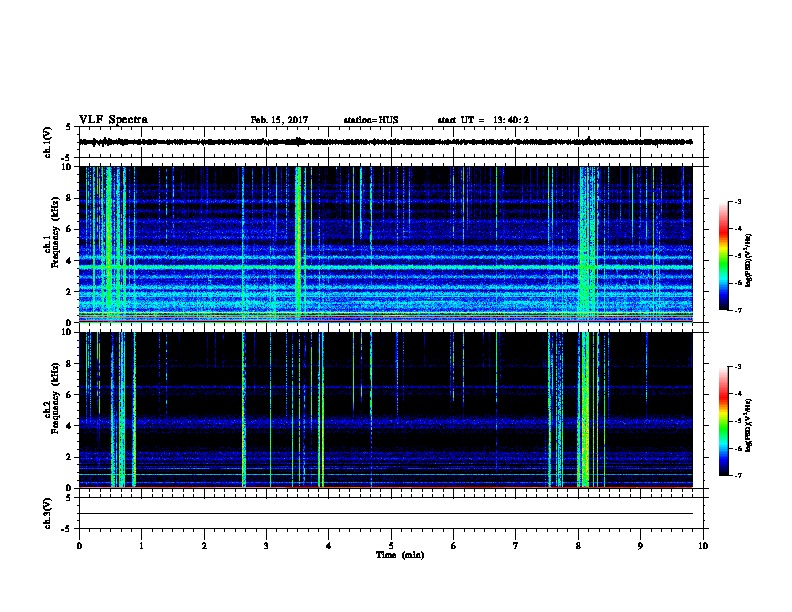Screen dimensions: 792x612
Task: Click time-axis tick label "1"
Action: [141, 546]
